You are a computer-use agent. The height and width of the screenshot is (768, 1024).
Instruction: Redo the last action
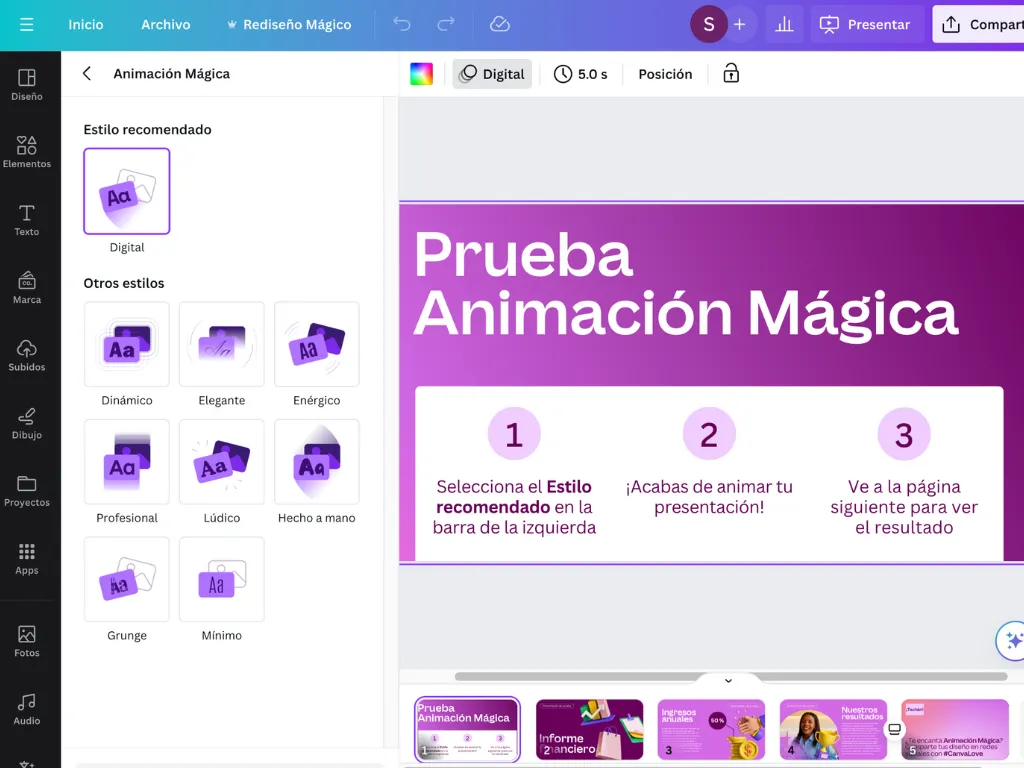point(446,25)
